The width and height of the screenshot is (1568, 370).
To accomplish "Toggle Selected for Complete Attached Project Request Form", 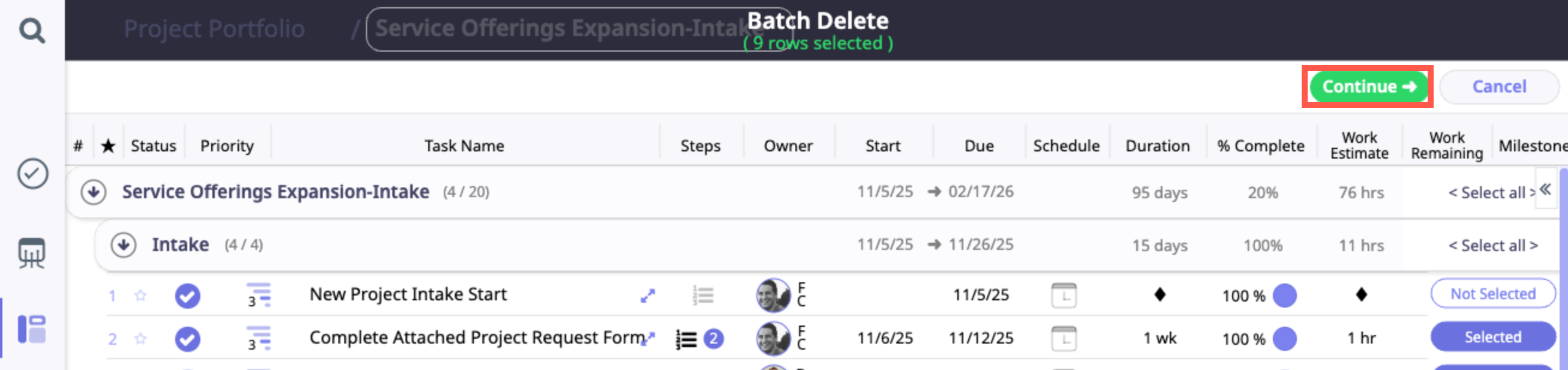I will tap(1492, 337).
